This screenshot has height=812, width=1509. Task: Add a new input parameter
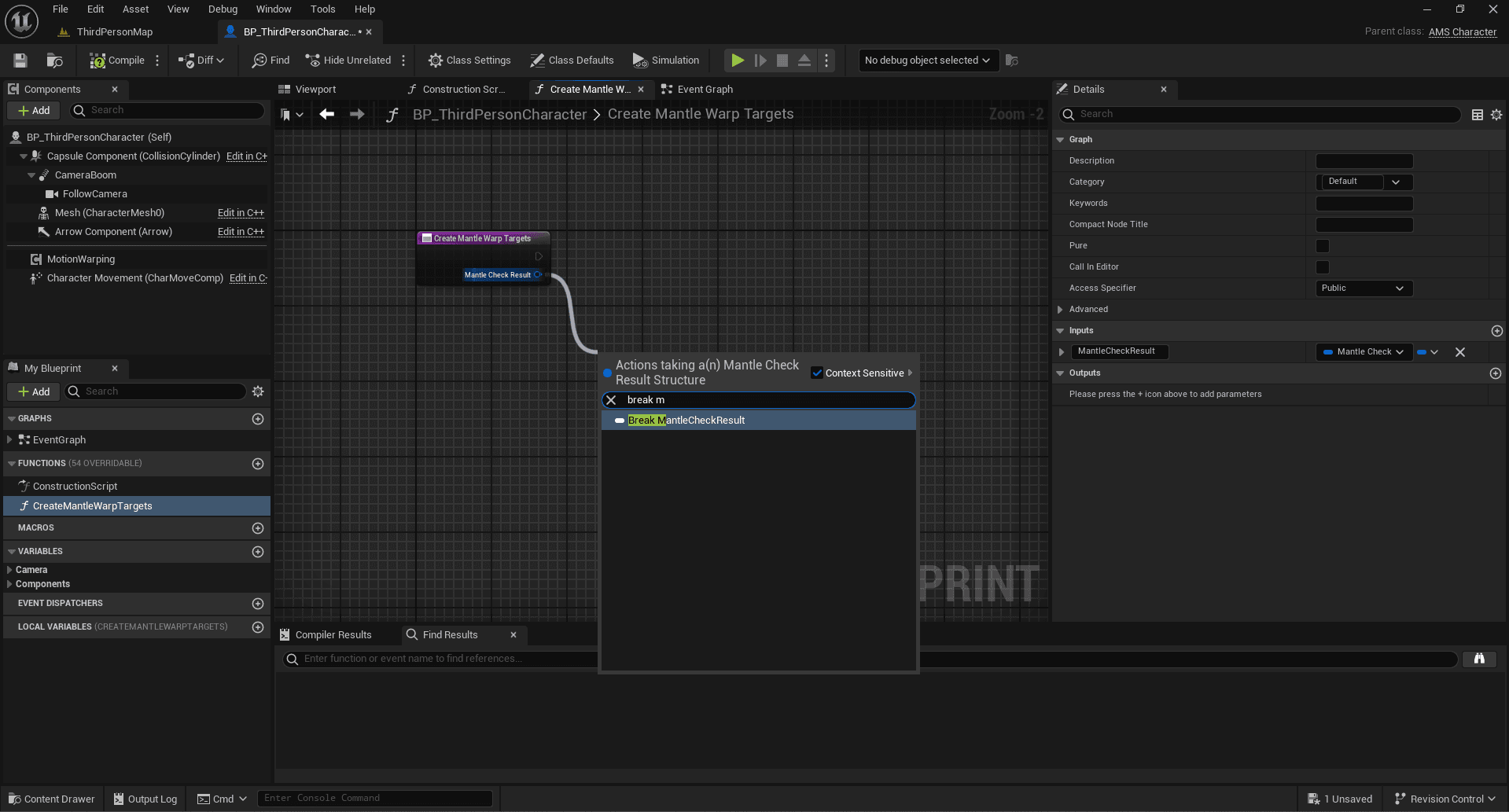point(1496,331)
